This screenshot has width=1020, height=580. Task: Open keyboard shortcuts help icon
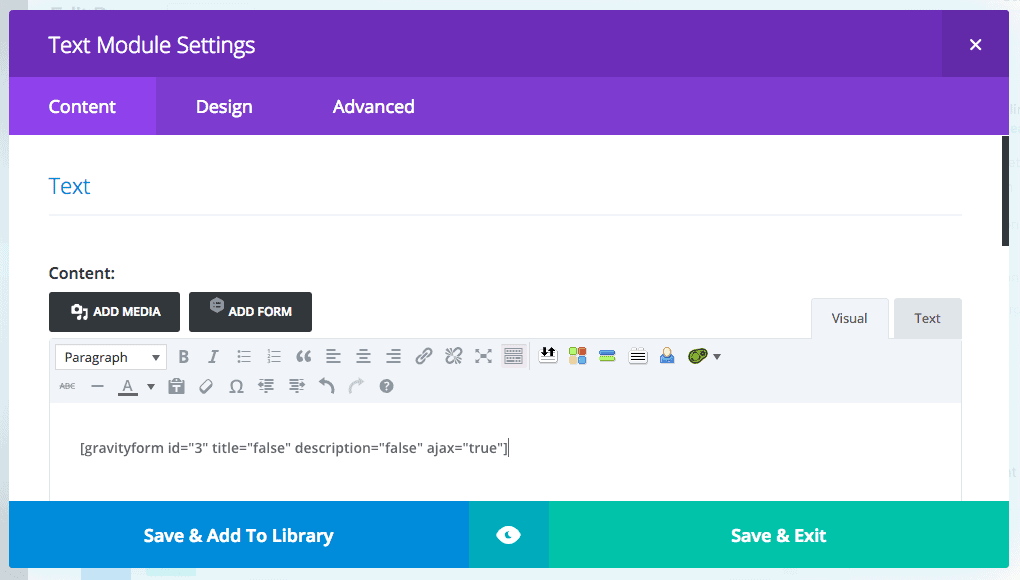tap(386, 386)
